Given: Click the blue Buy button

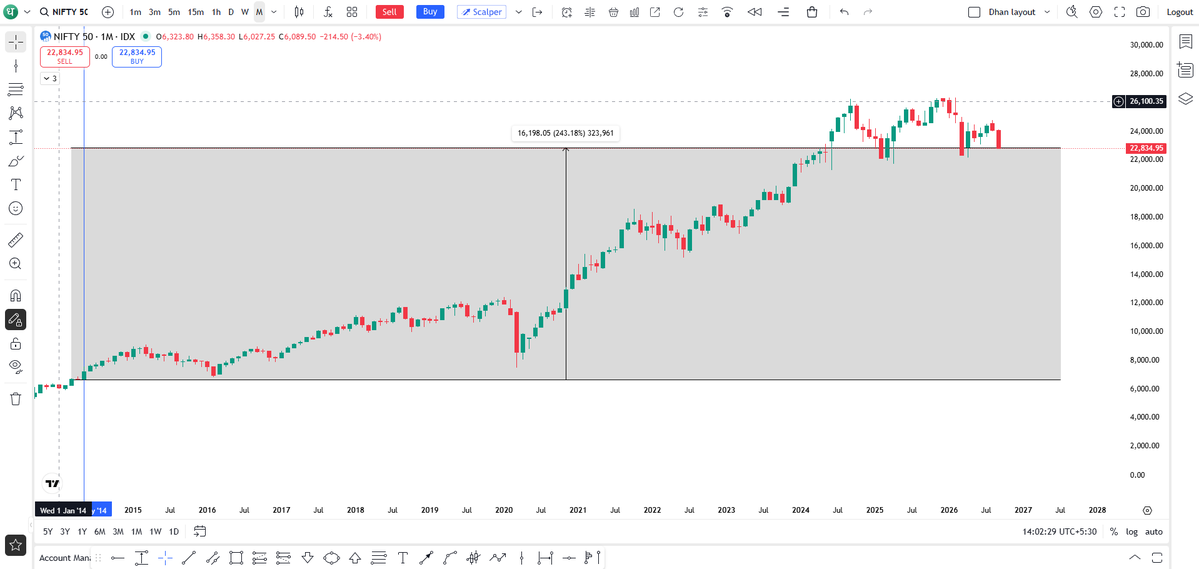Looking at the screenshot, I should click(430, 12).
